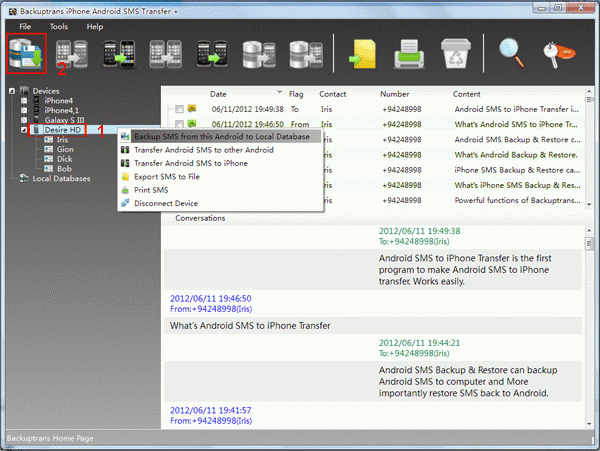The width and height of the screenshot is (600, 451).
Task: Check the box for the 19:46:50 message
Action: click(x=179, y=124)
